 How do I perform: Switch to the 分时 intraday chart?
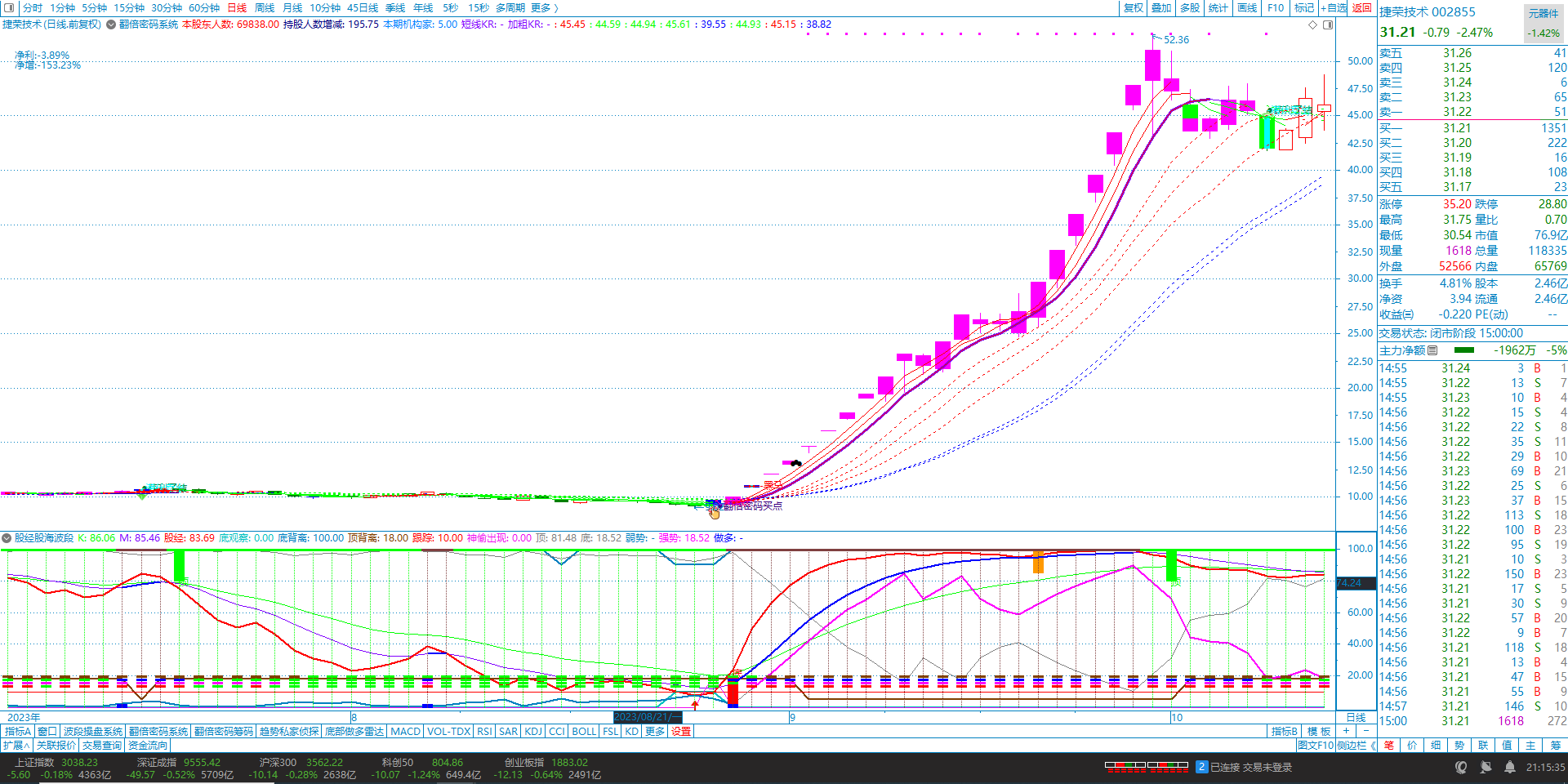tap(32, 8)
